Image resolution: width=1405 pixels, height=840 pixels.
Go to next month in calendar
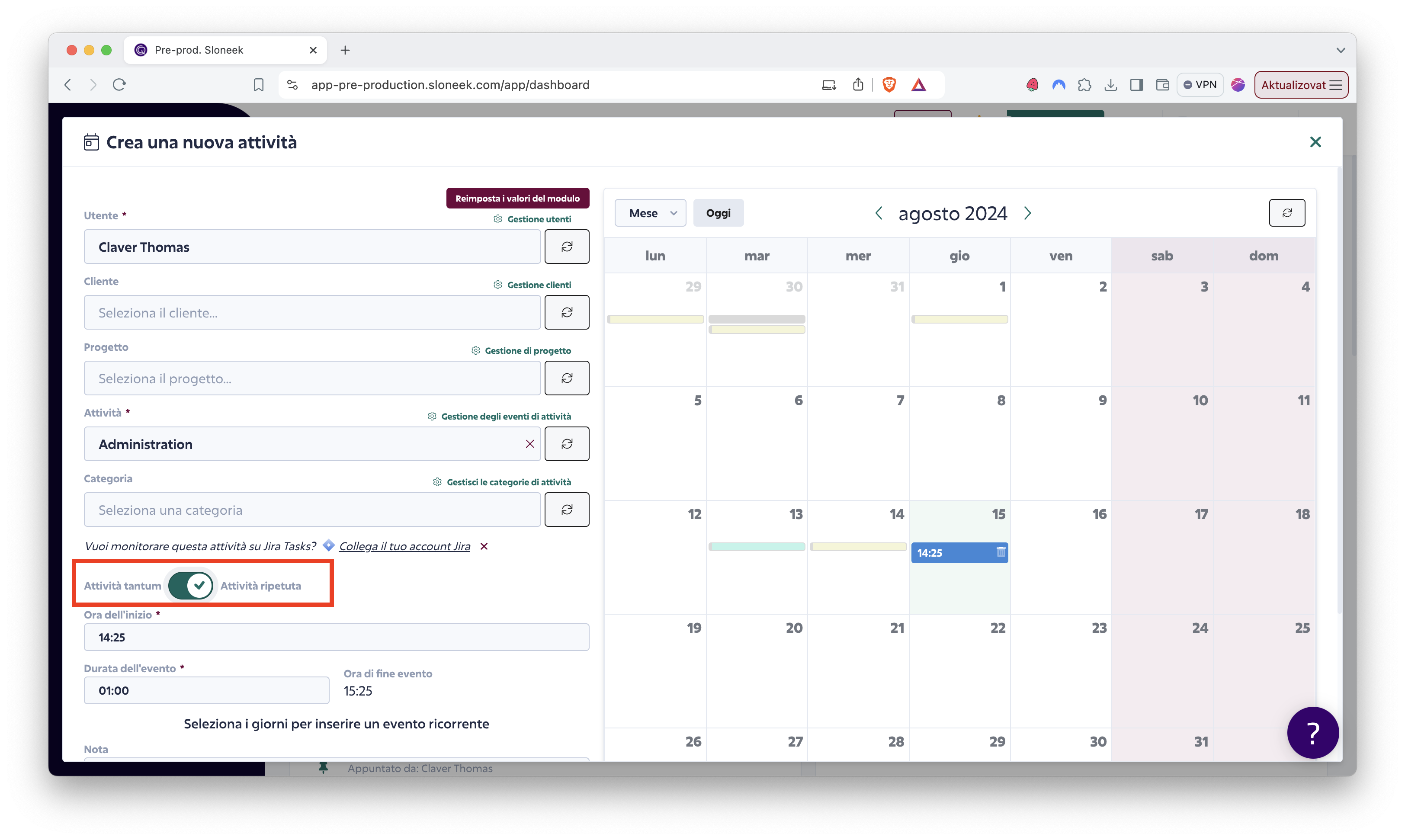tap(1027, 213)
